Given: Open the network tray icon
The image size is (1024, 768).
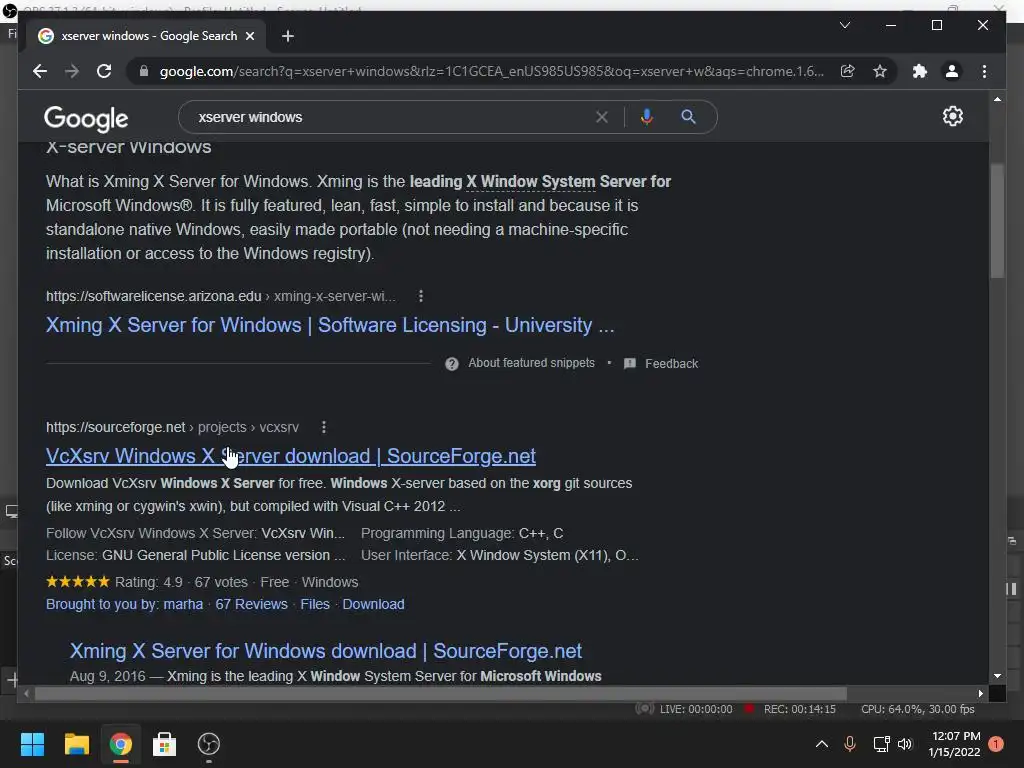Looking at the screenshot, I should [x=882, y=744].
